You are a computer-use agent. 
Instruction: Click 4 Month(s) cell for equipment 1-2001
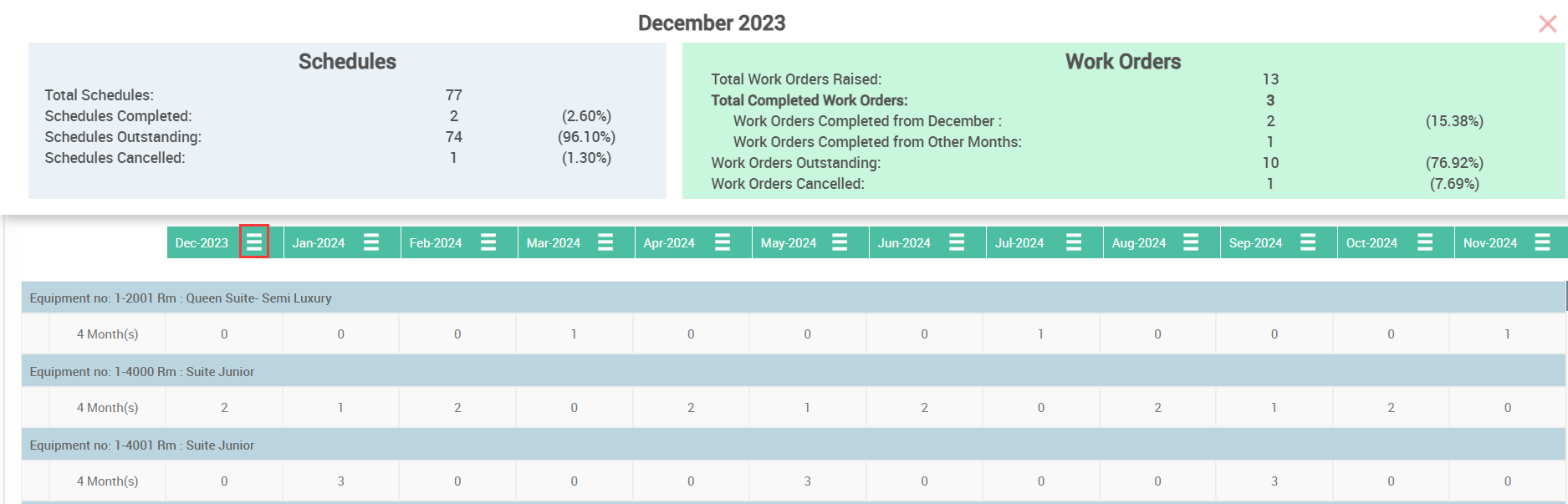[108, 334]
